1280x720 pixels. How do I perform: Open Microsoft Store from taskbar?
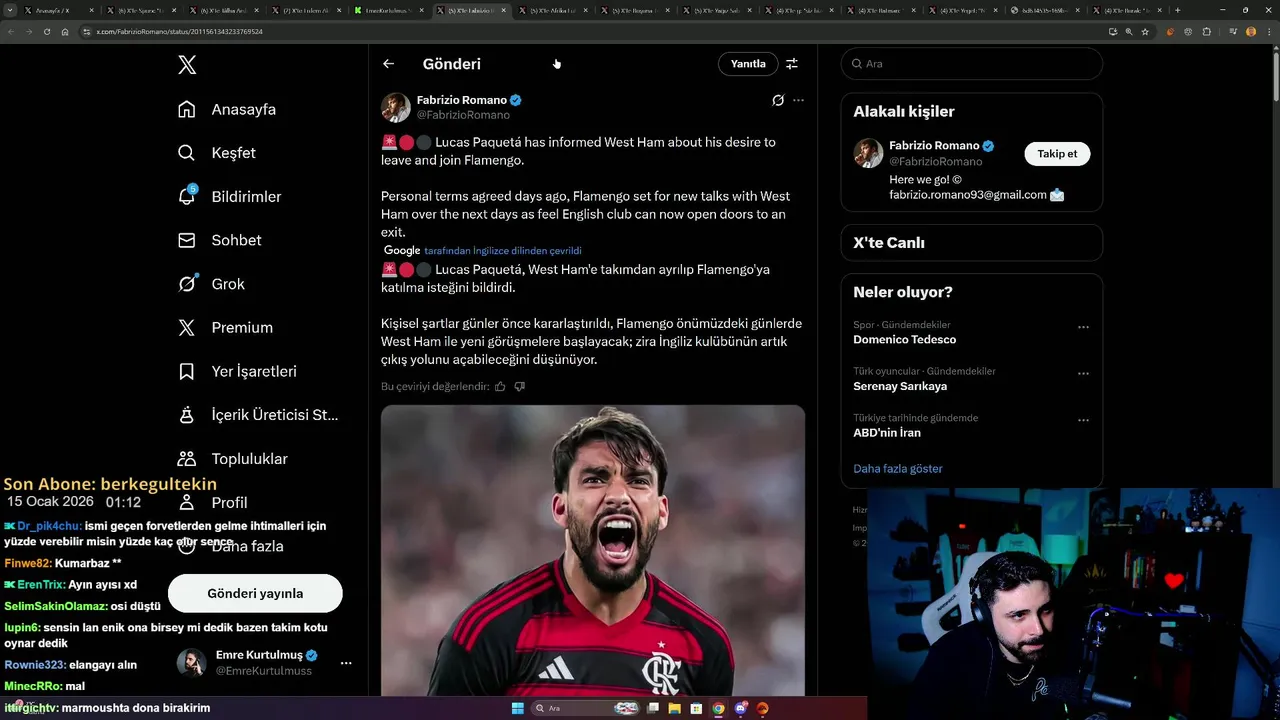point(697,708)
